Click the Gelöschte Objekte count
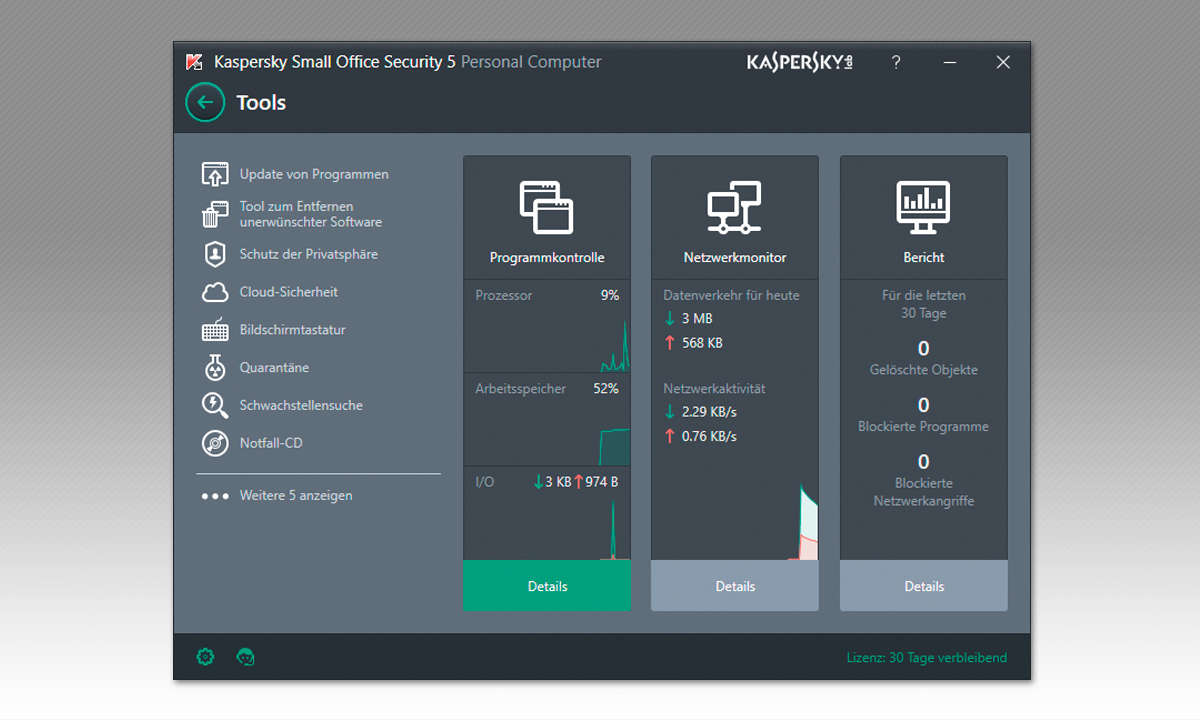1200x720 pixels. tap(923, 348)
